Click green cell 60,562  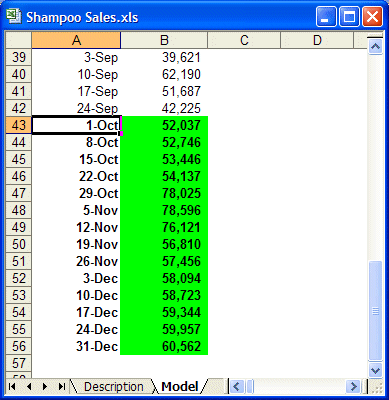164,346
